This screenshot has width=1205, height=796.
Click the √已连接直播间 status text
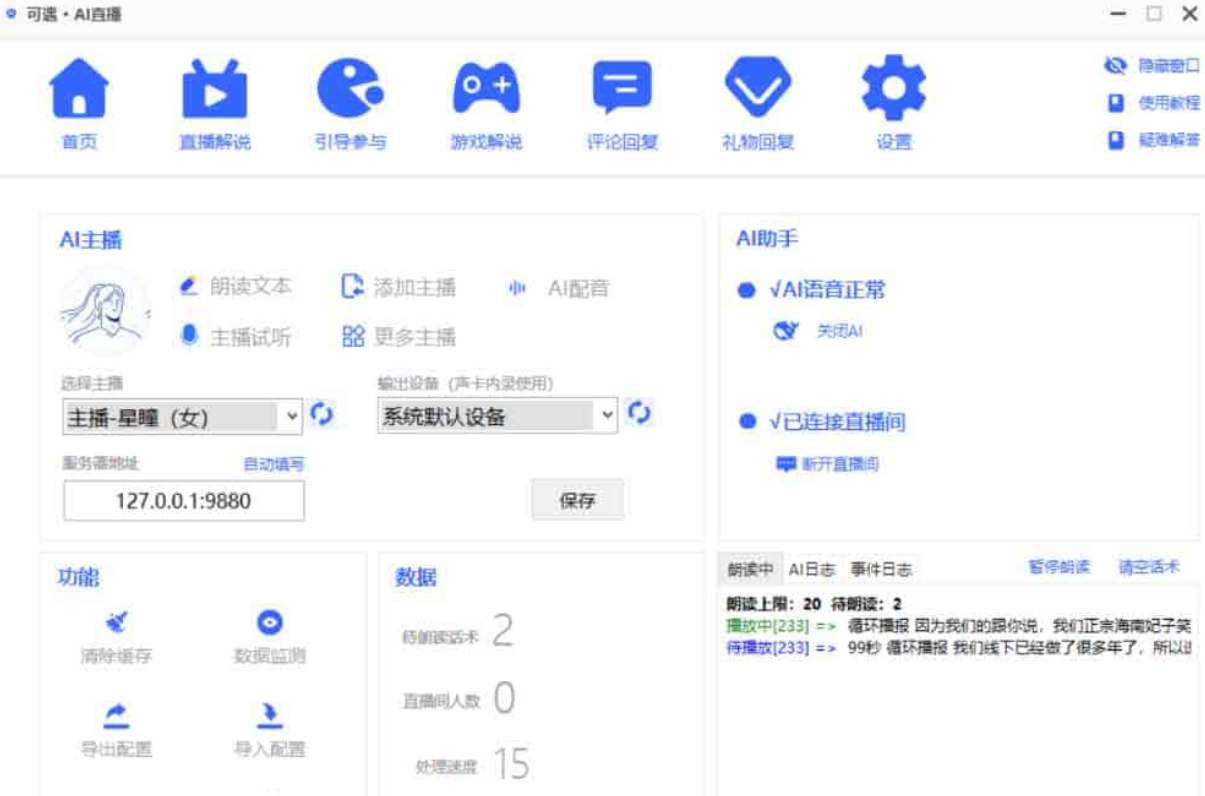(837, 422)
